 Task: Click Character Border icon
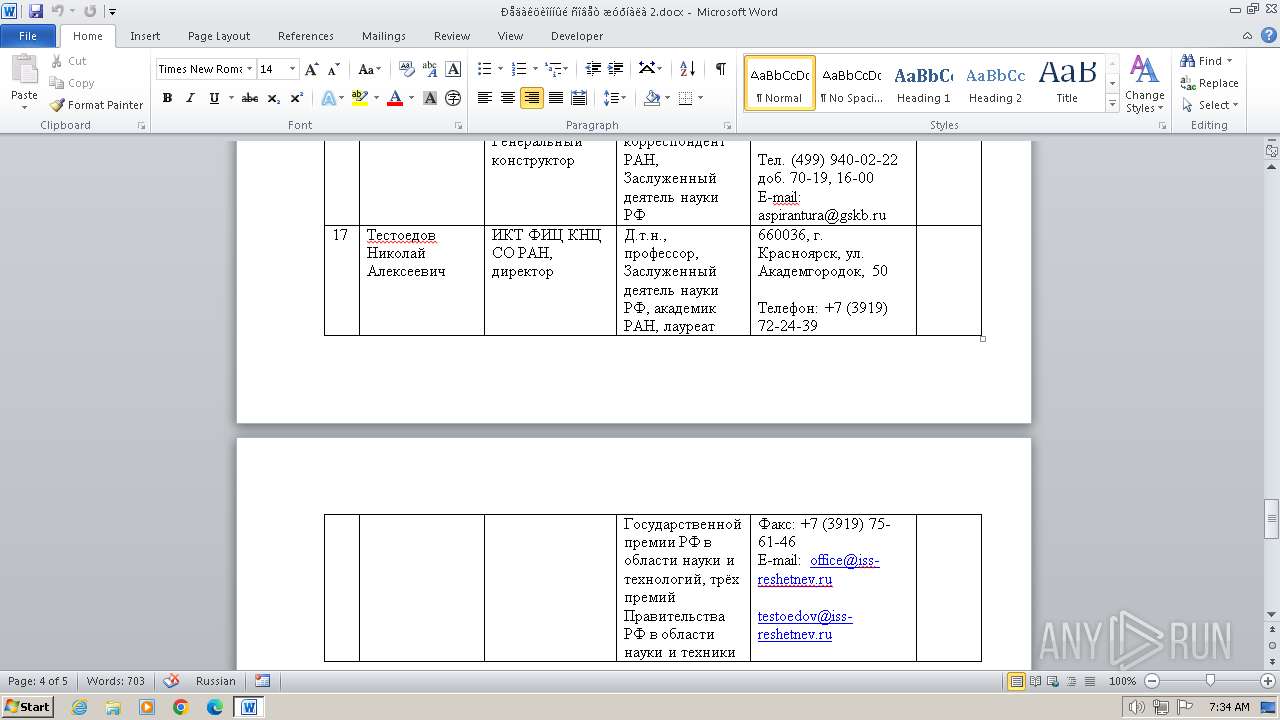[x=453, y=69]
